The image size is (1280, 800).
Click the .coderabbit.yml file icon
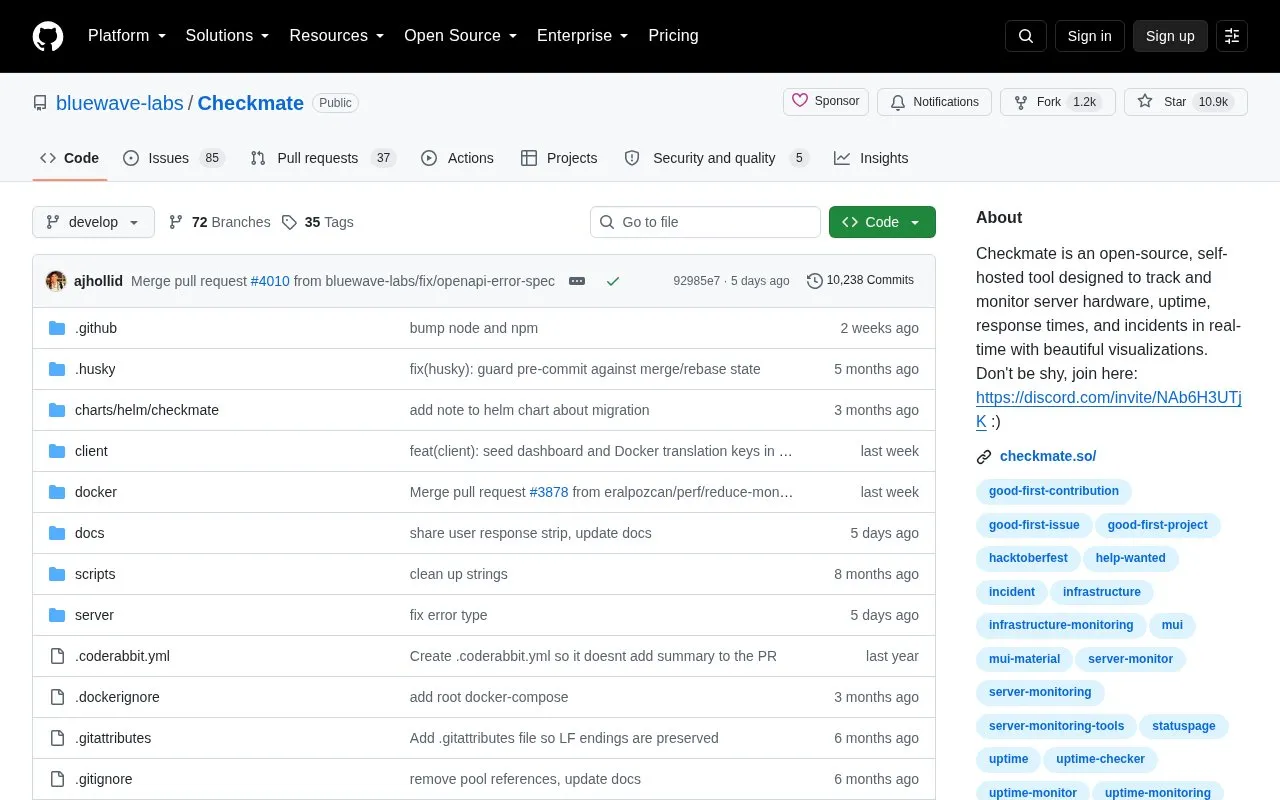pos(57,656)
